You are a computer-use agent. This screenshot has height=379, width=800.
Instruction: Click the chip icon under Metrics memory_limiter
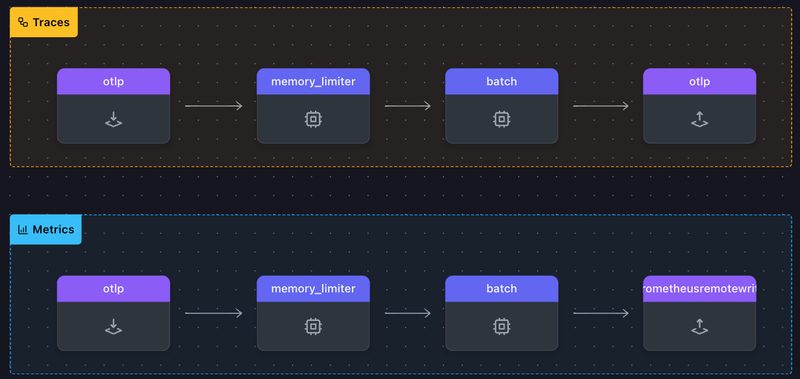(x=313, y=326)
